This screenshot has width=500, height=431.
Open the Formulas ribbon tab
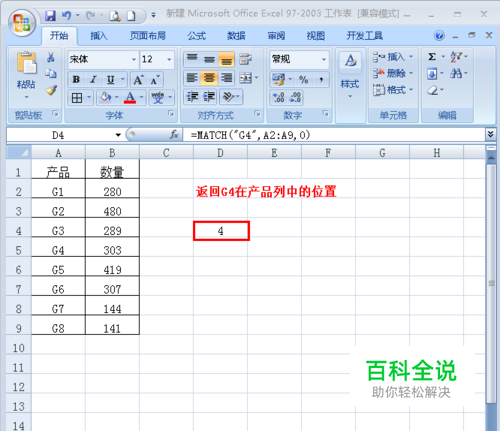[196, 35]
